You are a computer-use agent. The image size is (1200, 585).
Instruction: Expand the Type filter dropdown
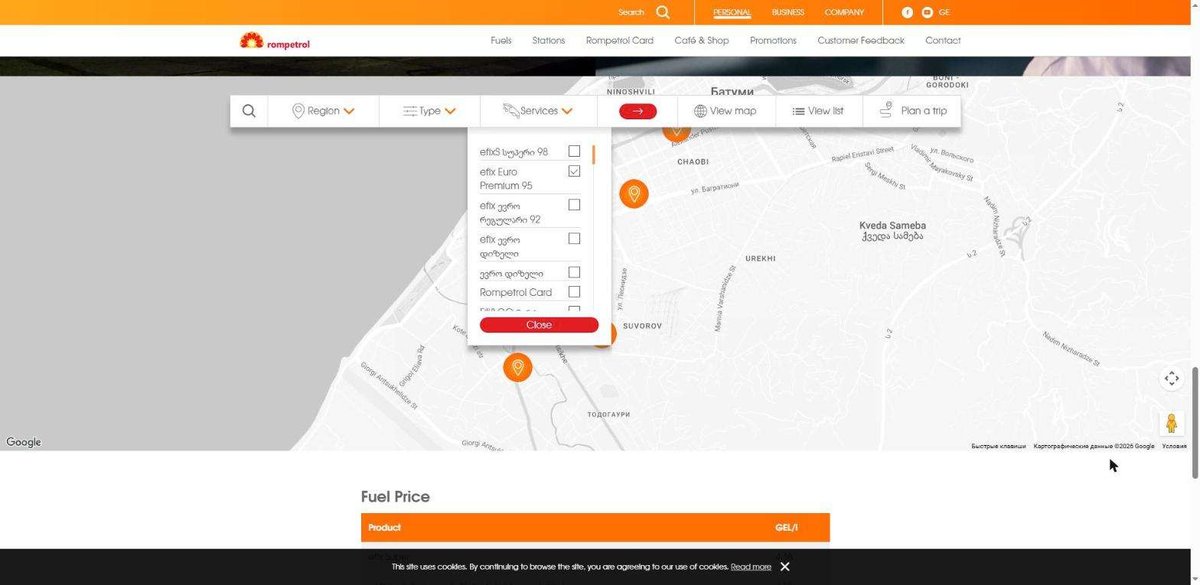(x=429, y=111)
